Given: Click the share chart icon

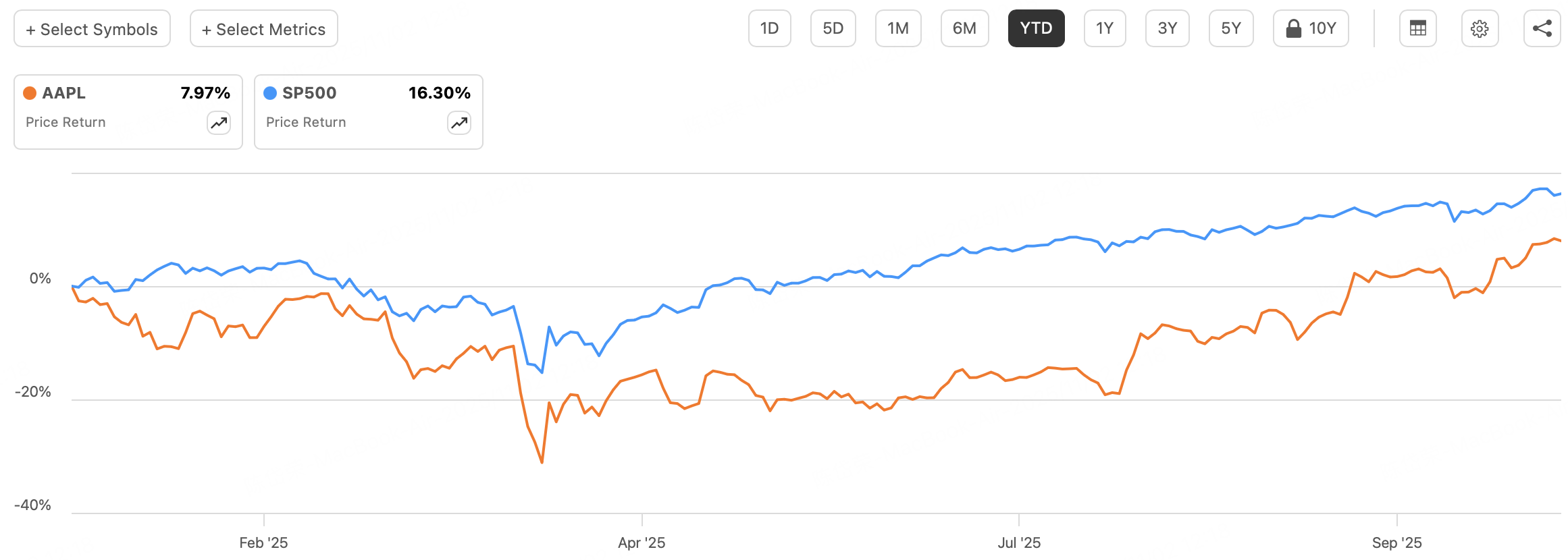Looking at the screenshot, I should 1542,28.
